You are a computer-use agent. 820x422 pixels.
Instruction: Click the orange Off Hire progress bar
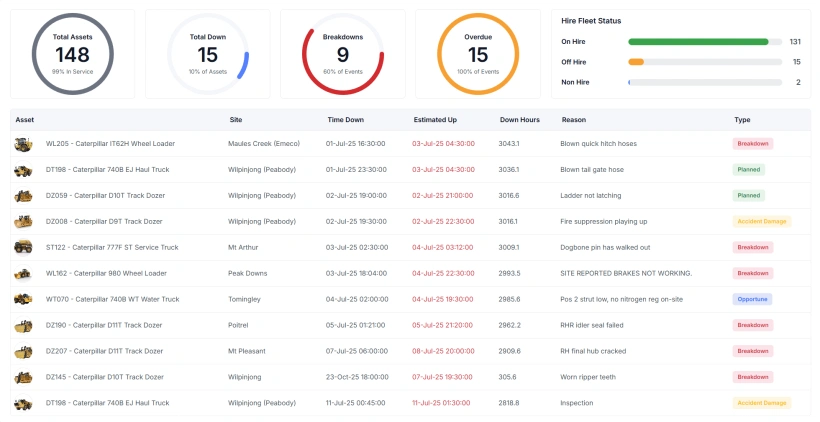(x=636, y=62)
